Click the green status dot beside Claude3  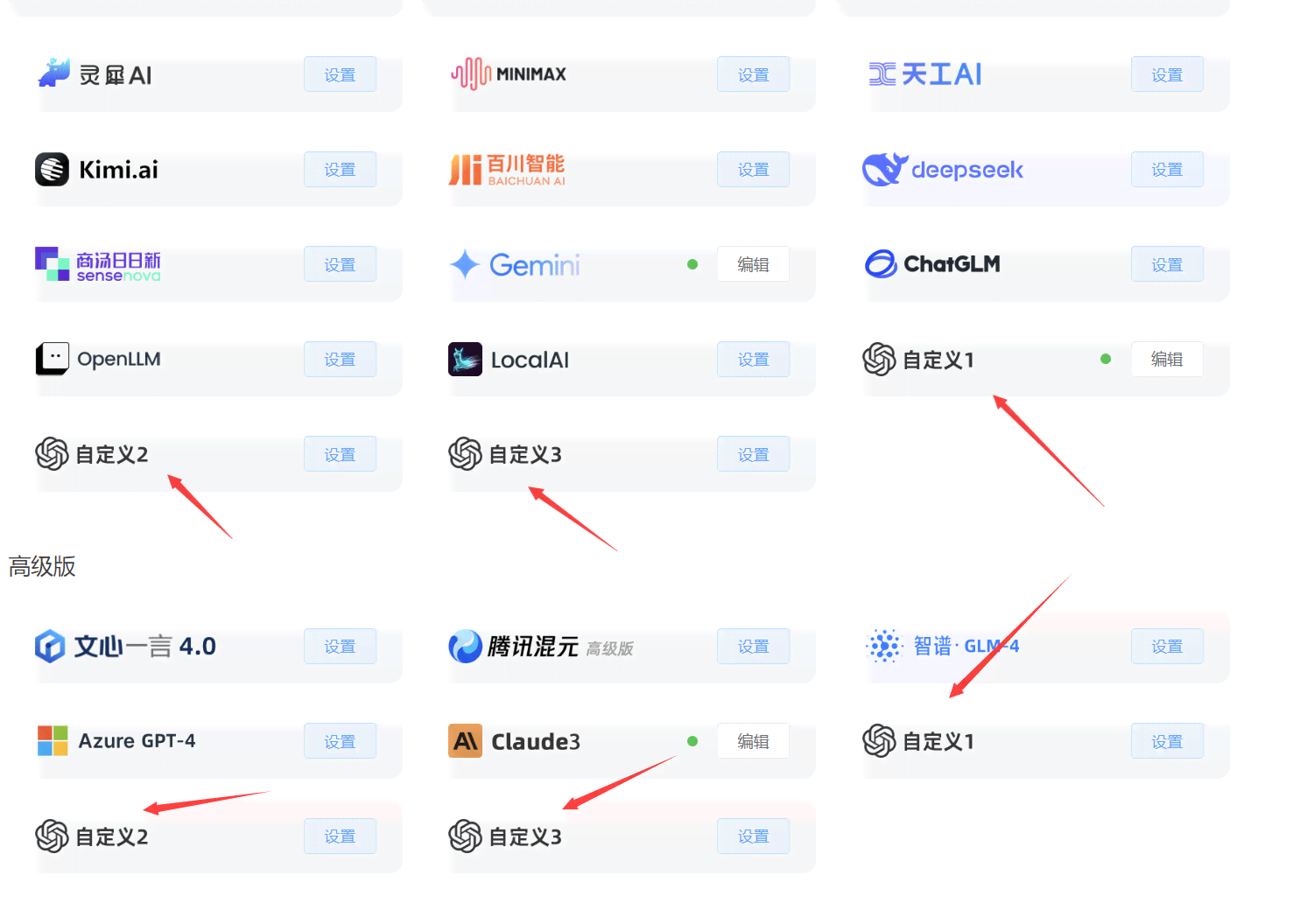(692, 741)
